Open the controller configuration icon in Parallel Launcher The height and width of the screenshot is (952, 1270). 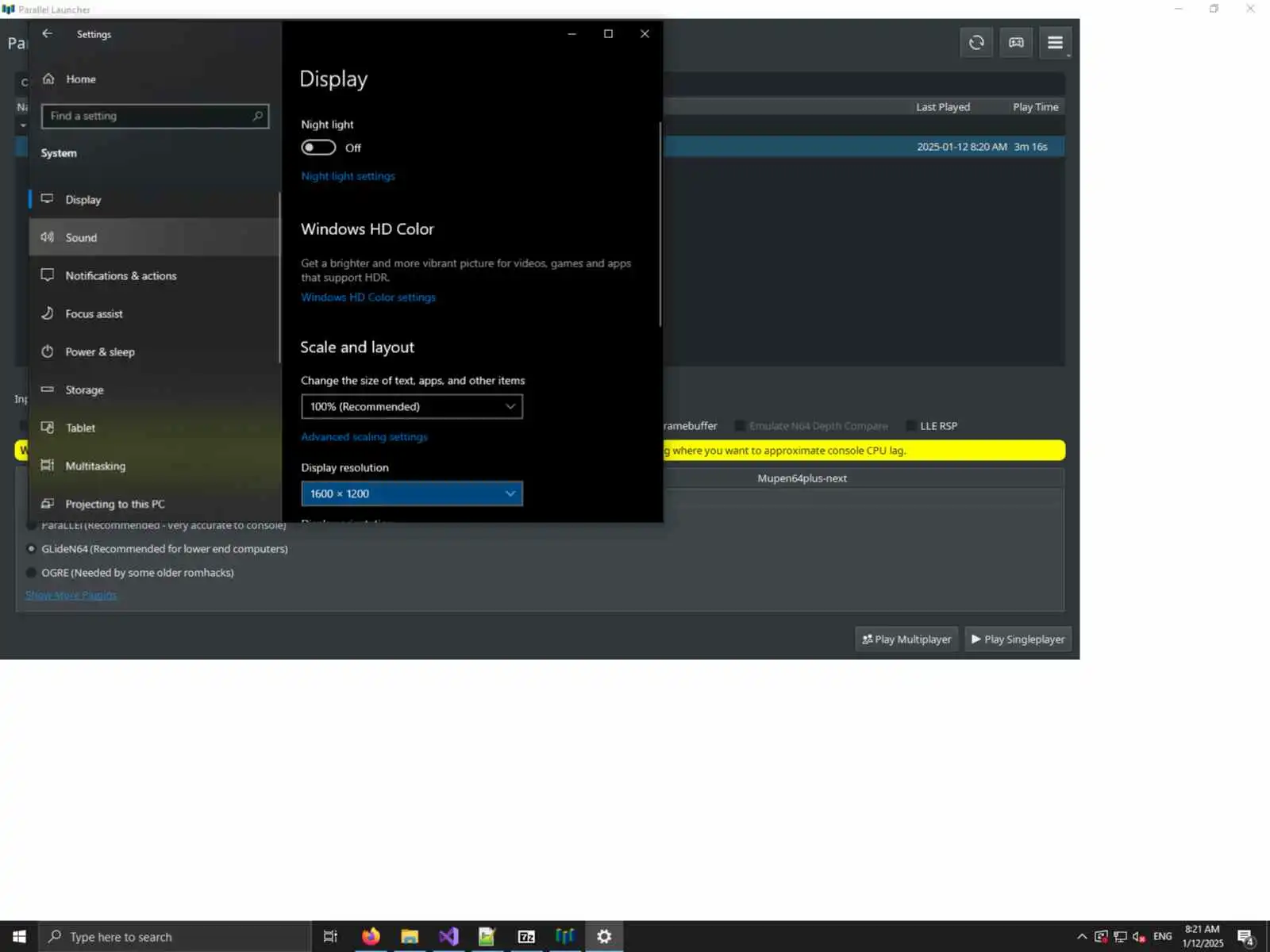1016,43
